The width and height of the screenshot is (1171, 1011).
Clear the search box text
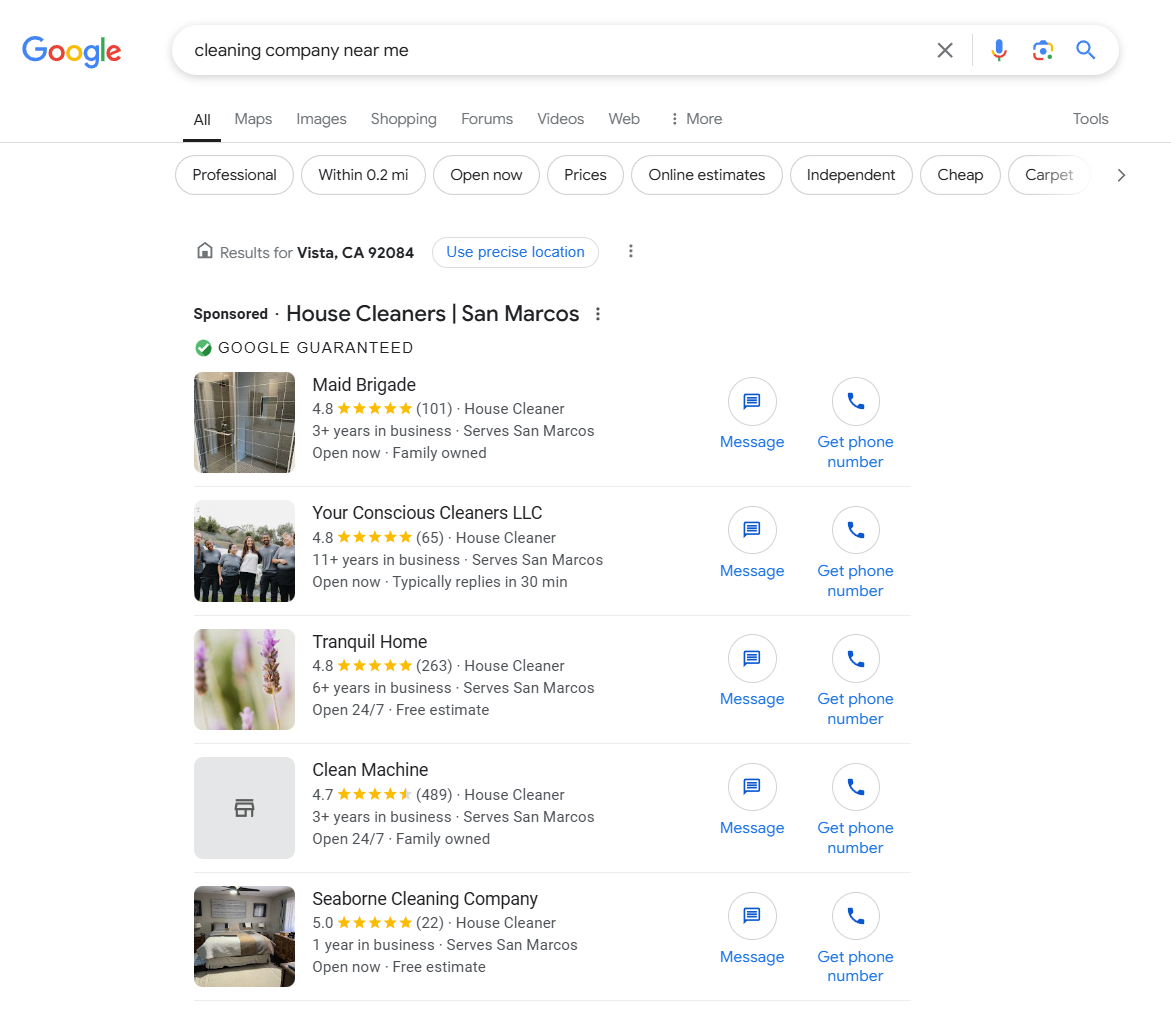click(944, 50)
